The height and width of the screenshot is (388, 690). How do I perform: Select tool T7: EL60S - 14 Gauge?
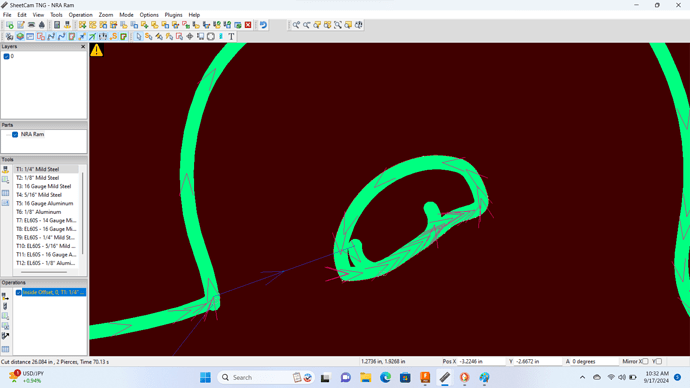pos(46,220)
